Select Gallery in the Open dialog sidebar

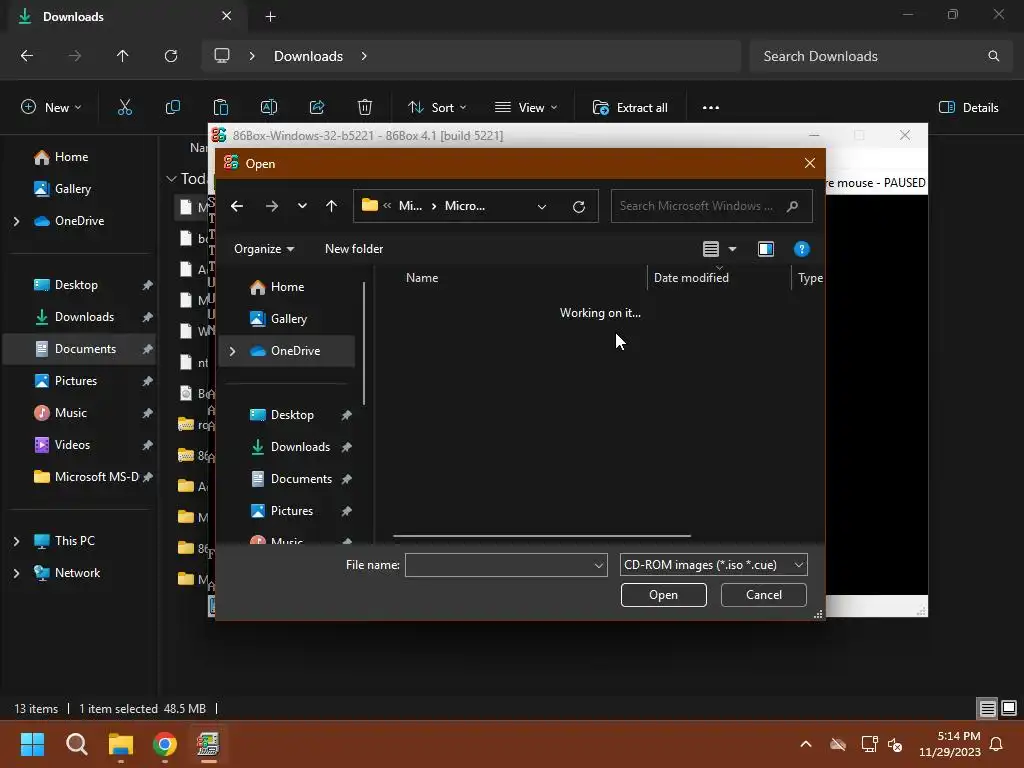click(x=289, y=319)
